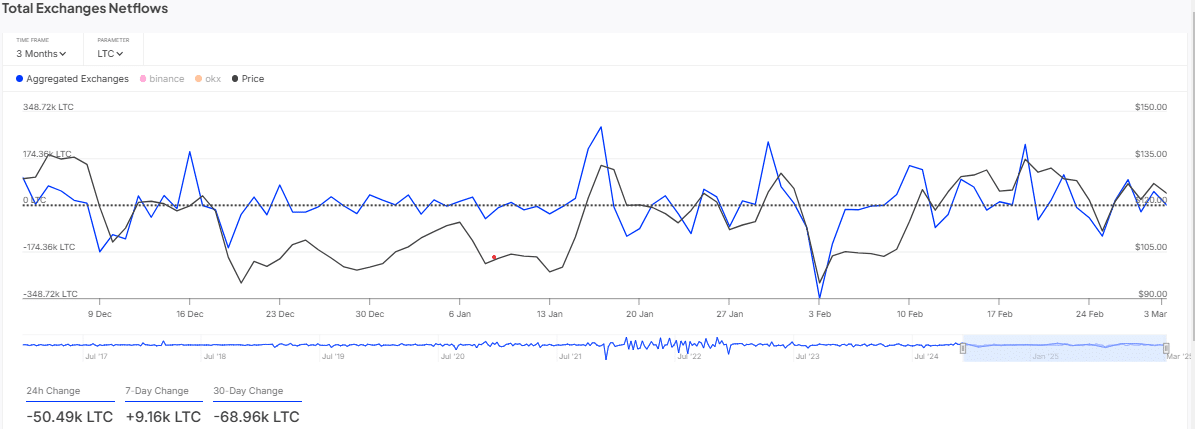Click the red dot marker on chart

(494, 257)
